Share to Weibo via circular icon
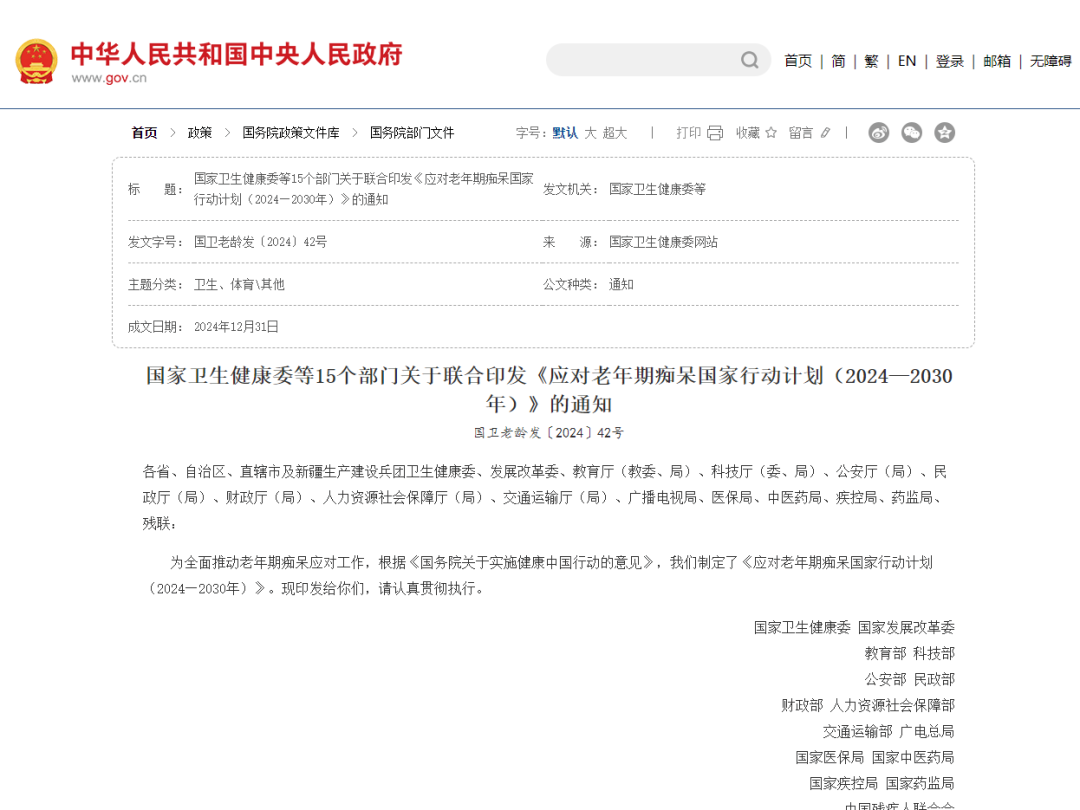The height and width of the screenshot is (810, 1080). tap(878, 132)
